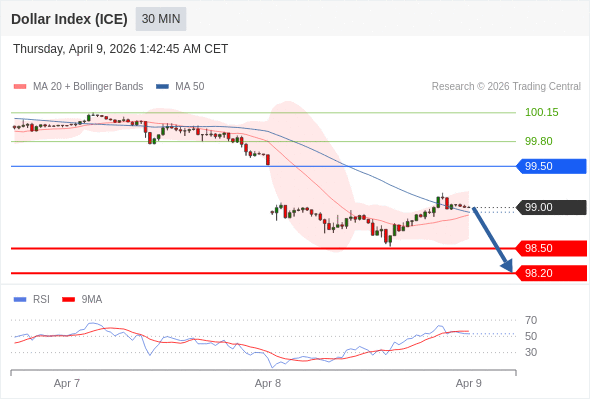Screen dimensions: 590x400
Task: Click Research © 2026 Trading Central credit
Action: [x=506, y=87]
